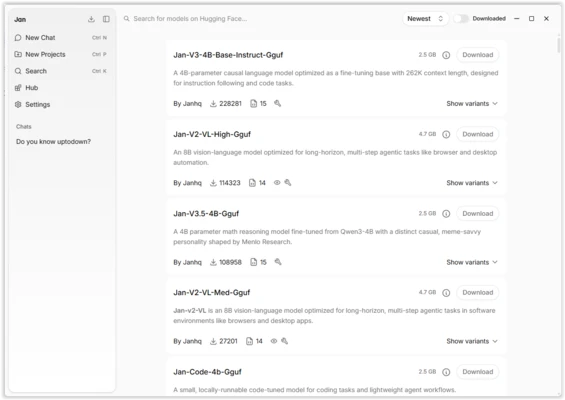The width and height of the screenshot is (565, 400).
Task: Download the Jan-V2-VL-High-Gguf model
Action: pyautogui.click(x=478, y=134)
